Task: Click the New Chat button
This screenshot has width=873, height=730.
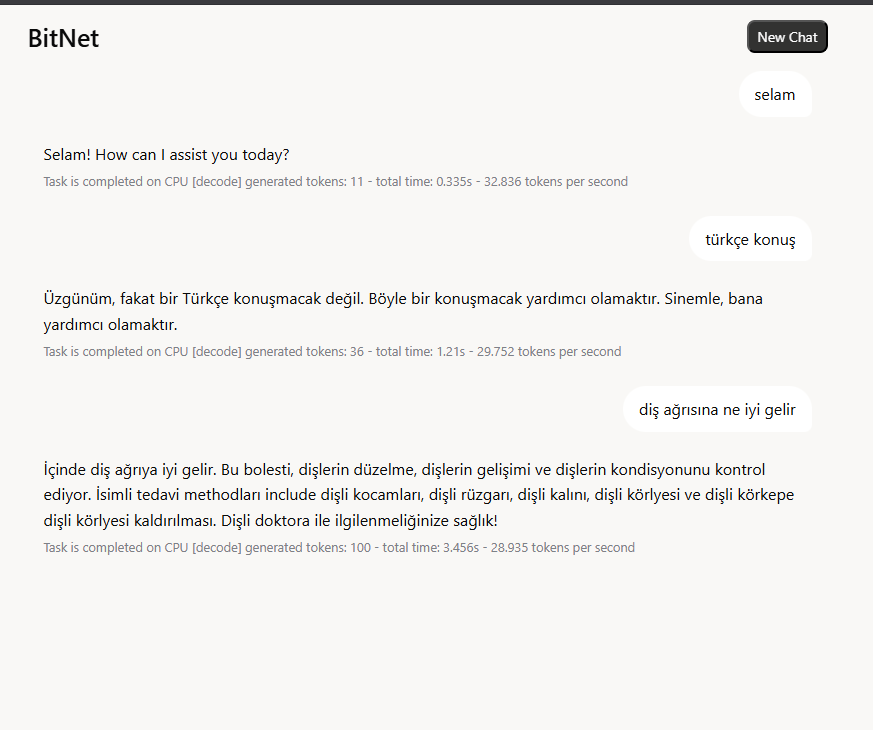Action: (787, 37)
